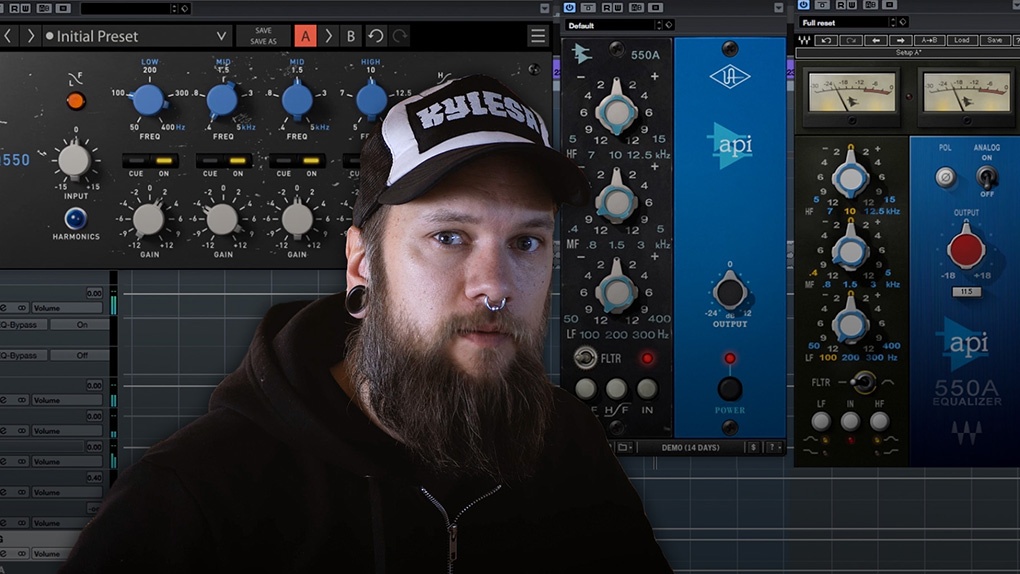Image resolution: width=1020 pixels, height=574 pixels.
Task: Click the Waves right arrow preset icon
Action: pyautogui.click(x=901, y=40)
